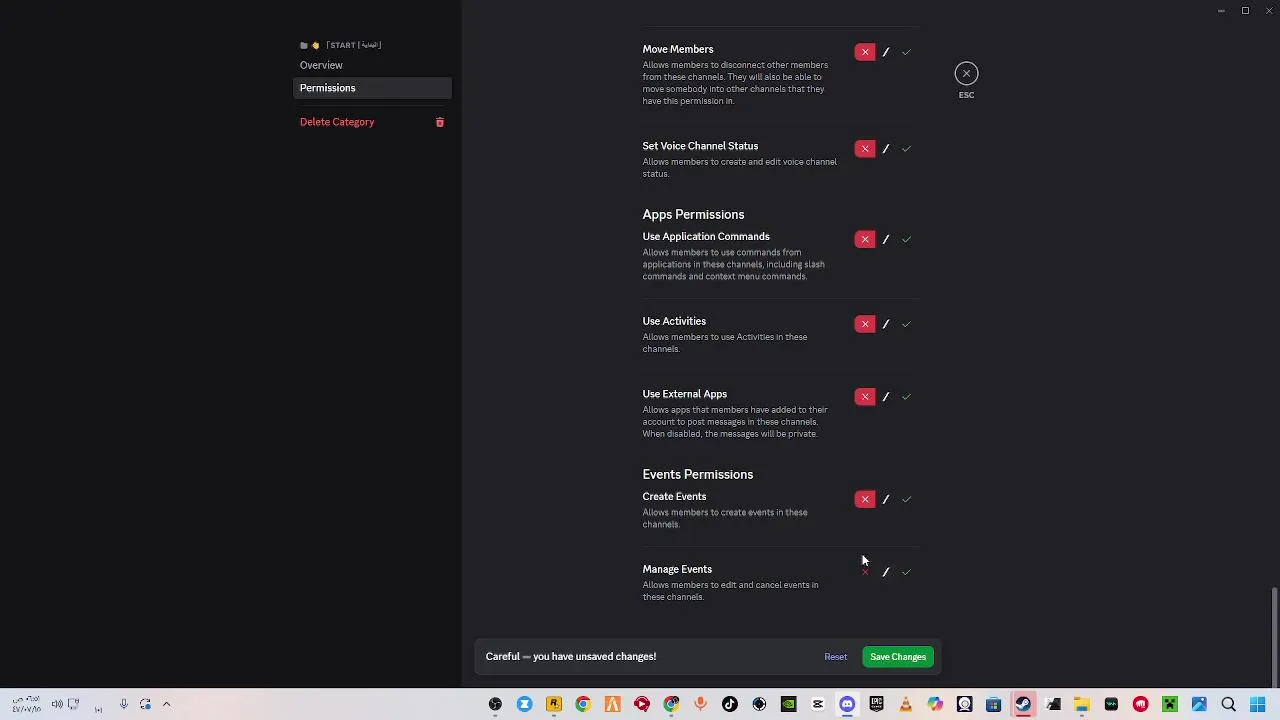Allow Create Events with checkmark
This screenshot has width=1280, height=720.
[906, 499]
